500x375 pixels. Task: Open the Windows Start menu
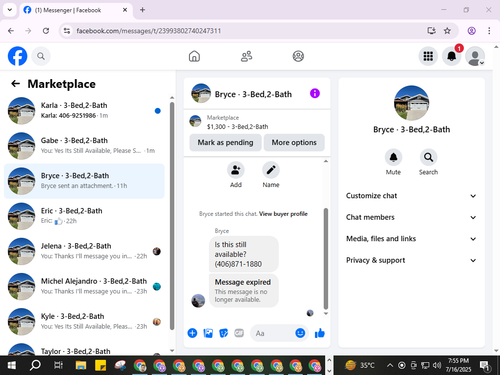click(12, 366)
